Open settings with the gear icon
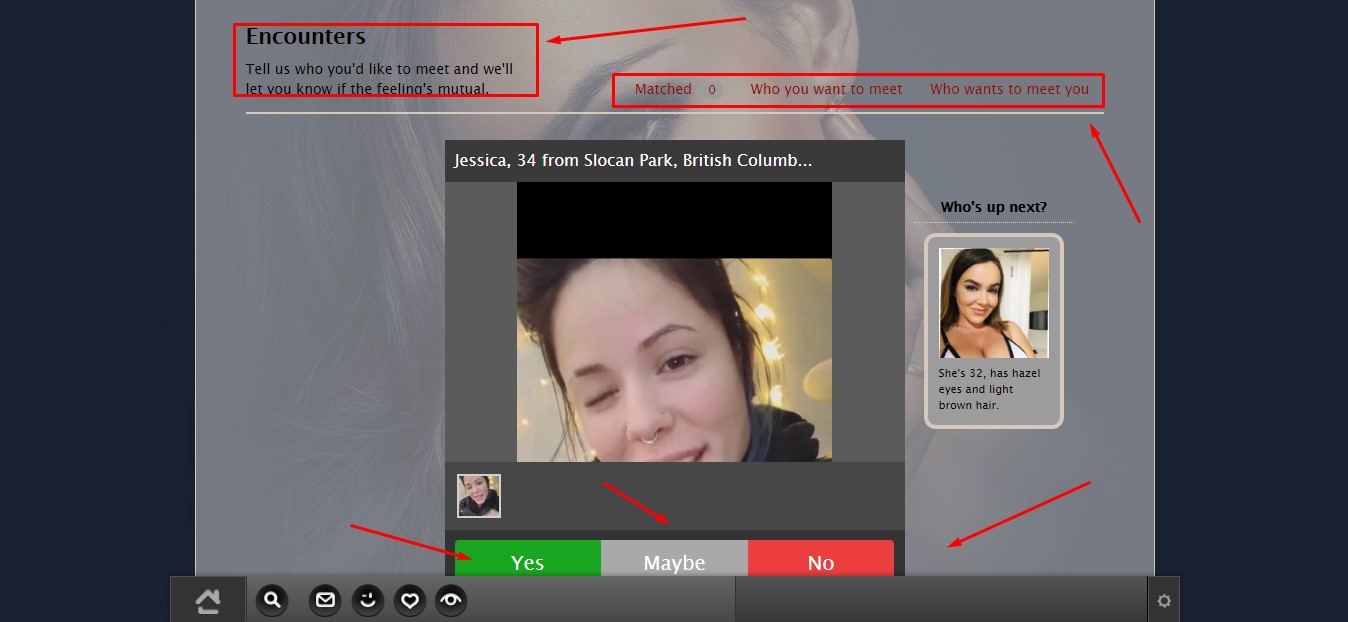 tap(1163, 601)
